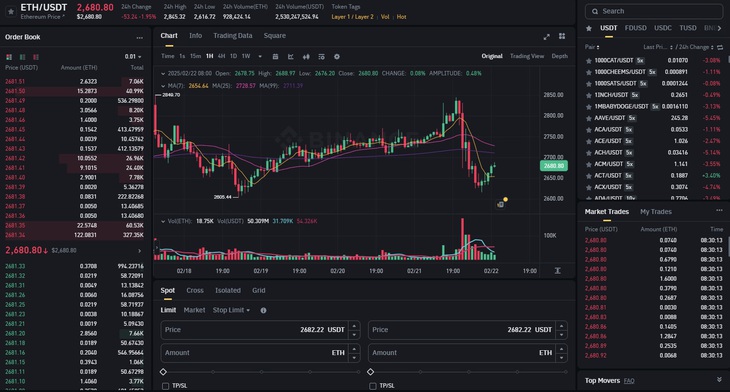
Task: Open the Grid trading tab
Action: coord(258,291)
